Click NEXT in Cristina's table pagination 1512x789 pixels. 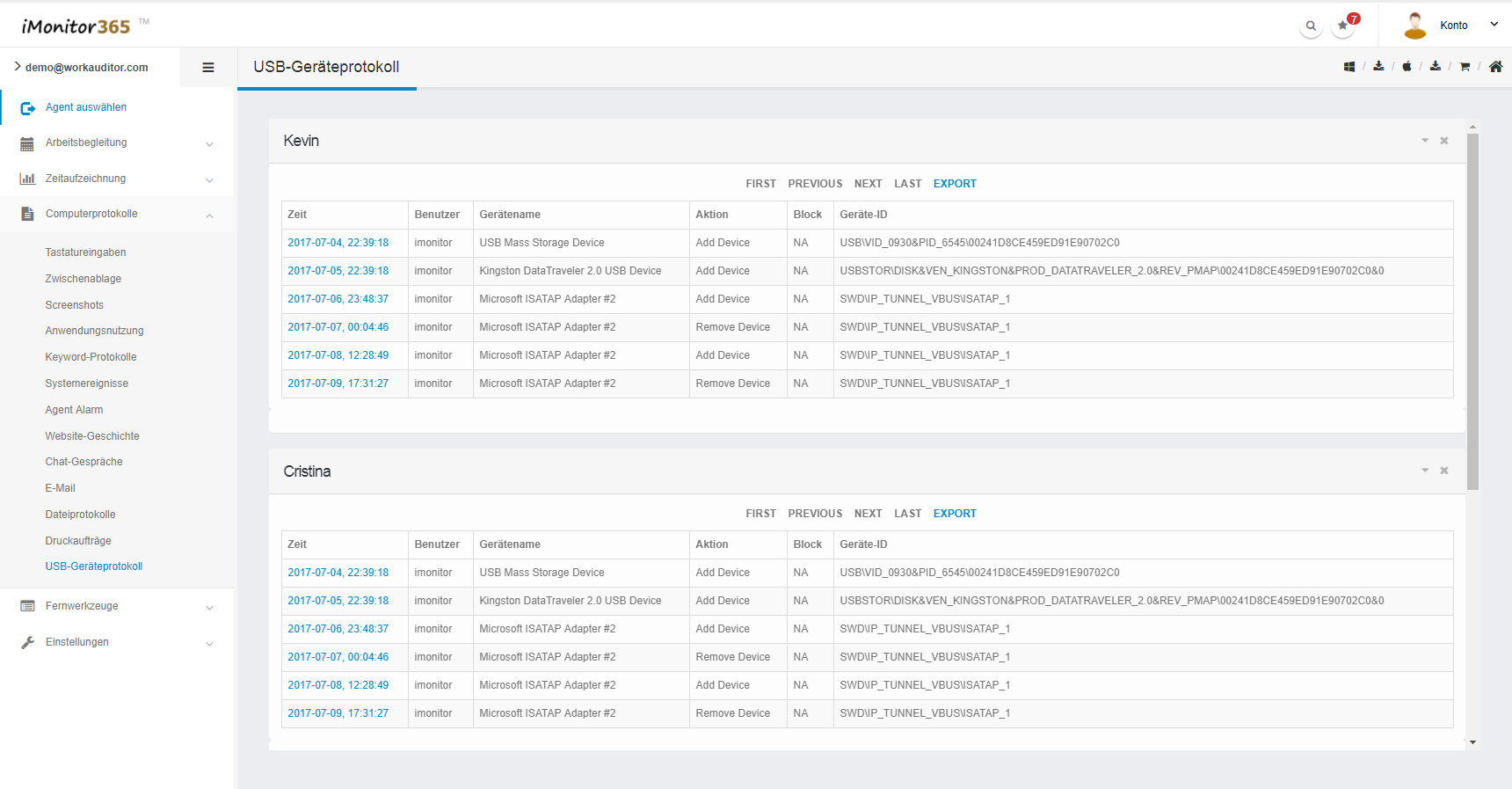pyautogui.click(x=868, y=514)
